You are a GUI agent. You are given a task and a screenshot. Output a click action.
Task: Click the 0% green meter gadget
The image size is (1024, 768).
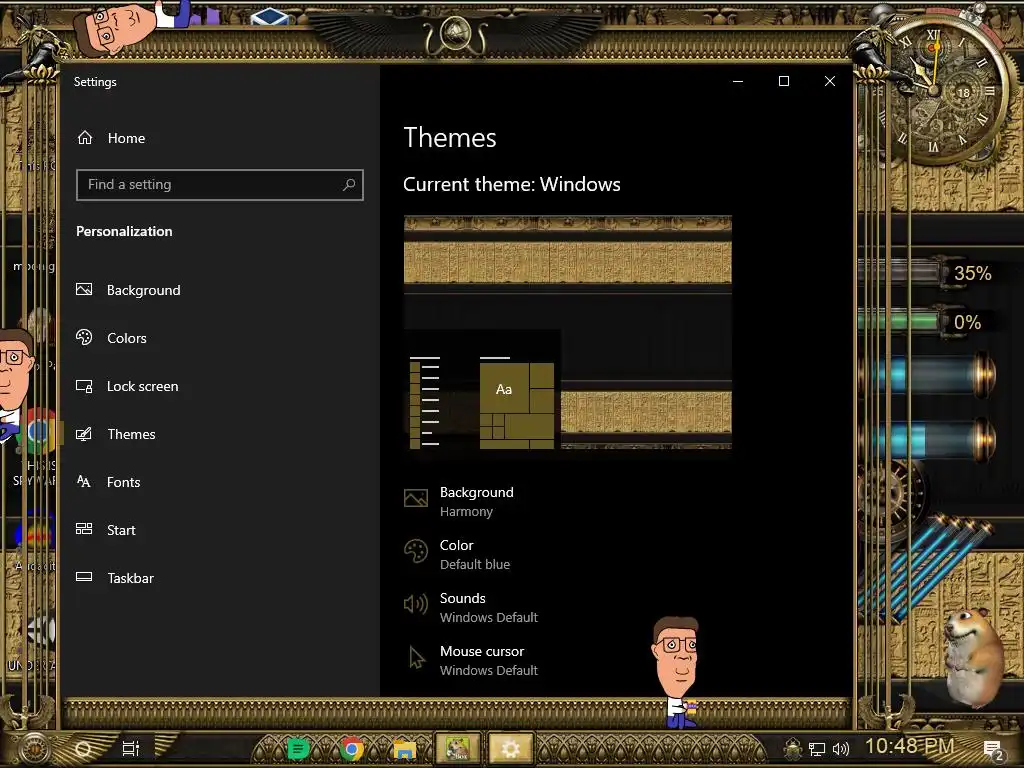coord(923,321)
